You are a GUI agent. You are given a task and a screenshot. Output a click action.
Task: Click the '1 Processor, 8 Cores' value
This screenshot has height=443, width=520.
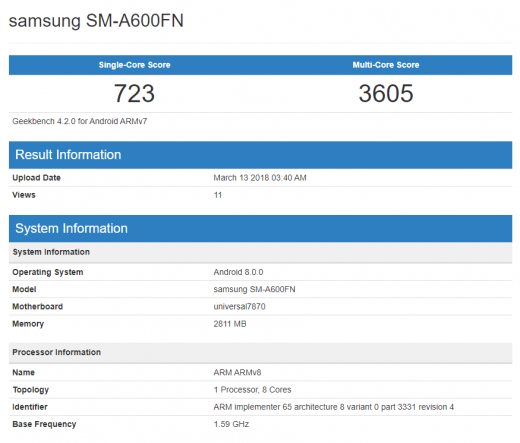[x=252, y=390]
